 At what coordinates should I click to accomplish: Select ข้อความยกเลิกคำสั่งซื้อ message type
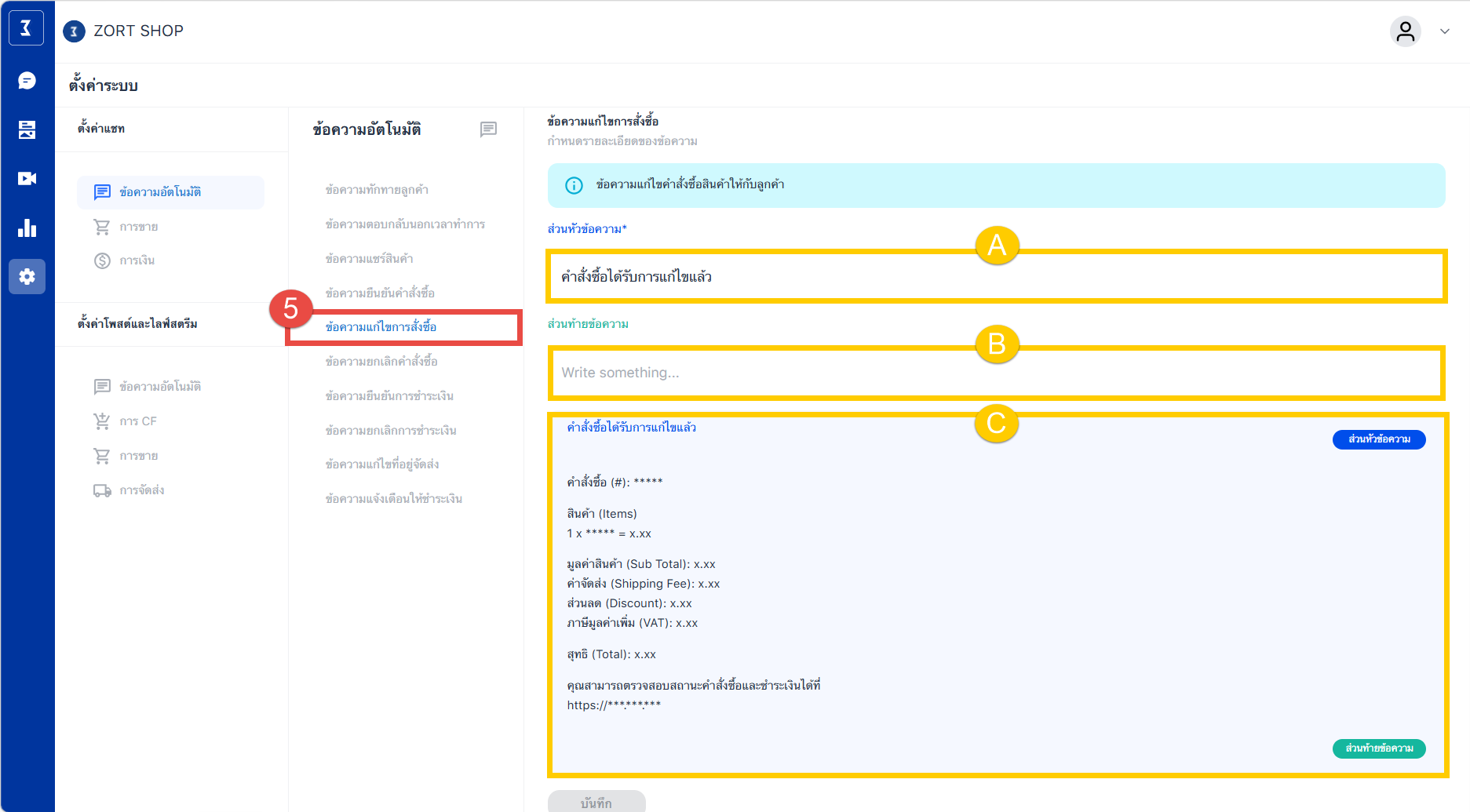[381, 362]
